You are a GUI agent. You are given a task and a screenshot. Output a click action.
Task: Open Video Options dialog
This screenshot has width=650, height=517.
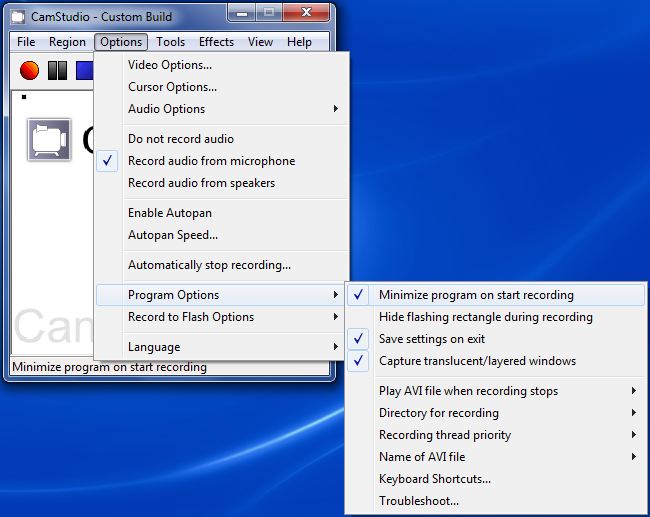pyautogui.click(x=221, y=65)
